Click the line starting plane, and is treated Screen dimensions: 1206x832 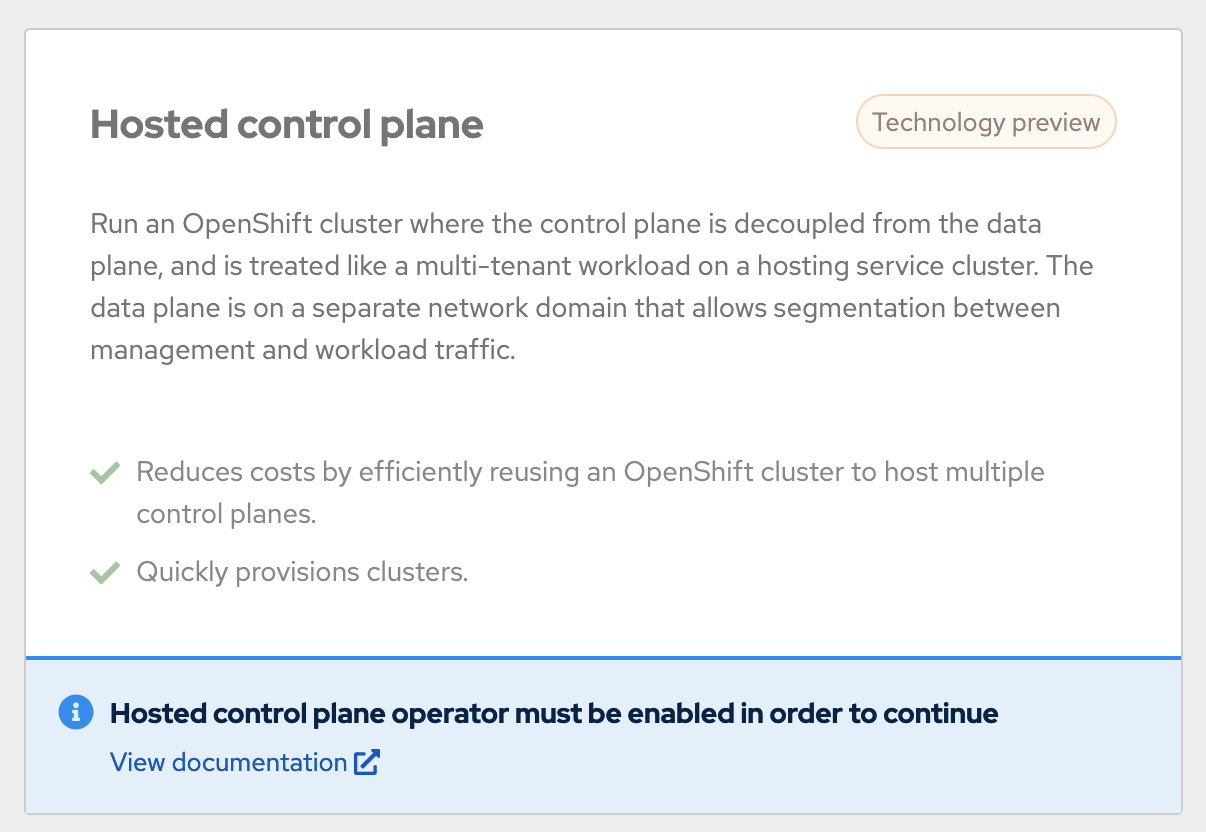point(591,266)
